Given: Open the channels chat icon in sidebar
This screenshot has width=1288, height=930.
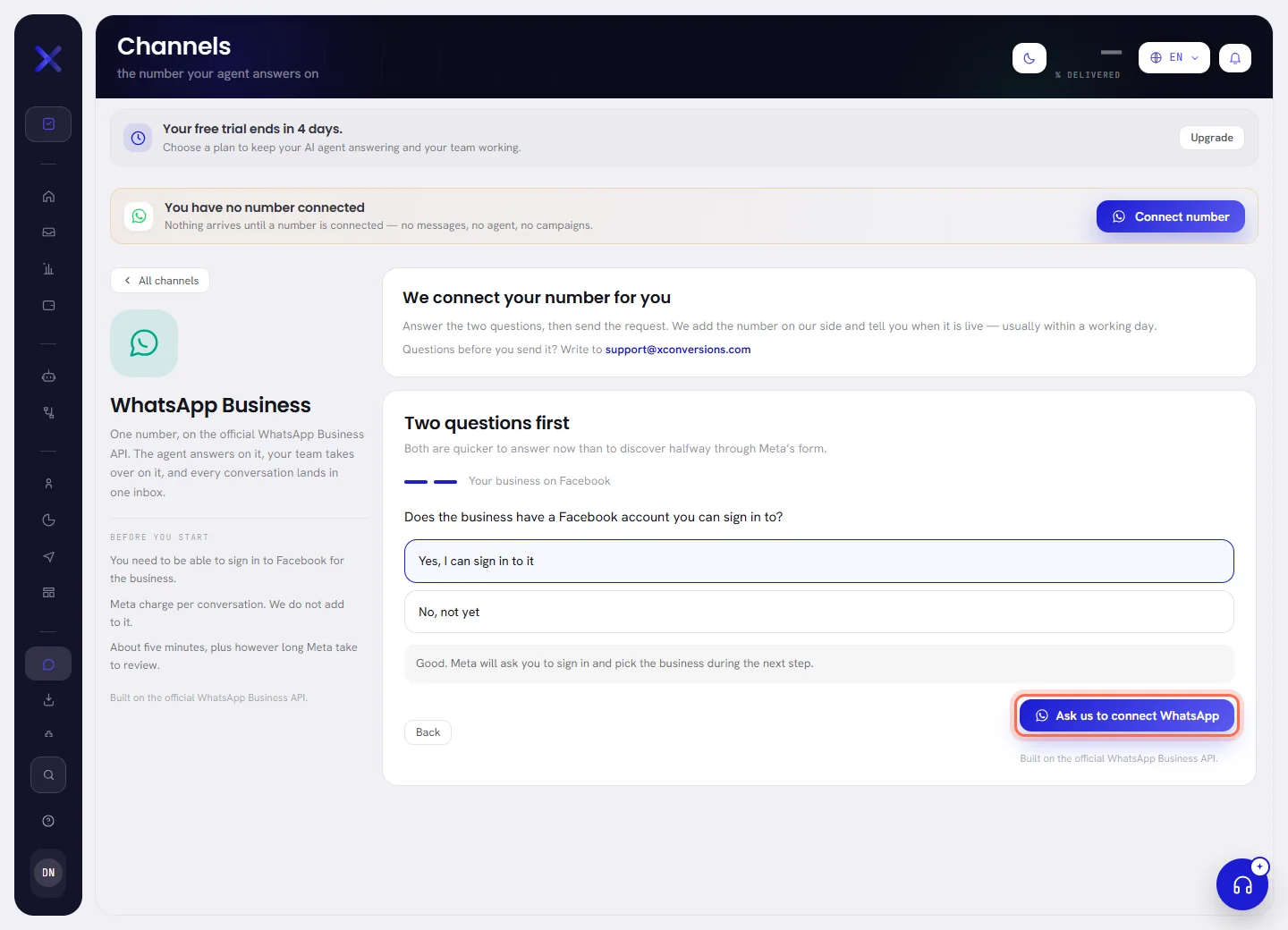Looking at the screenshot, I should tap(48, 664).
